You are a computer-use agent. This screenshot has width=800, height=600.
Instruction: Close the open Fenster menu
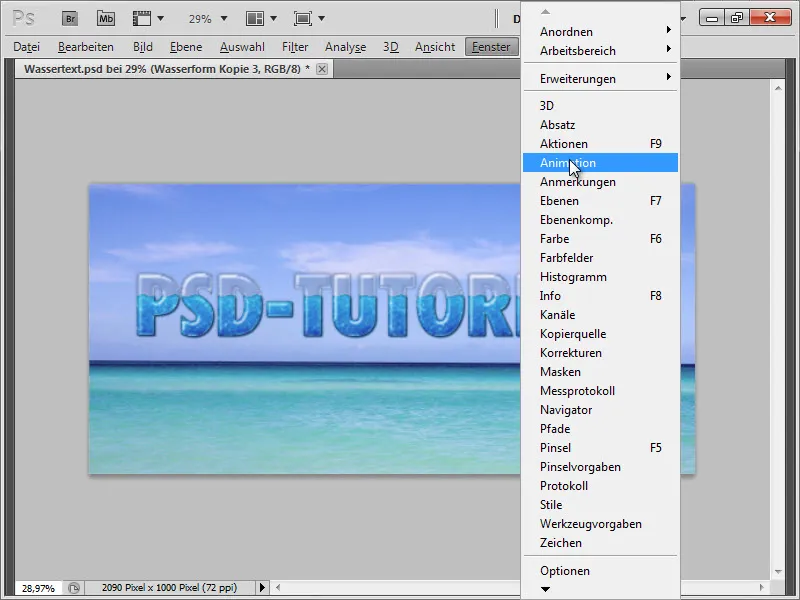click(x=491, y=47)
